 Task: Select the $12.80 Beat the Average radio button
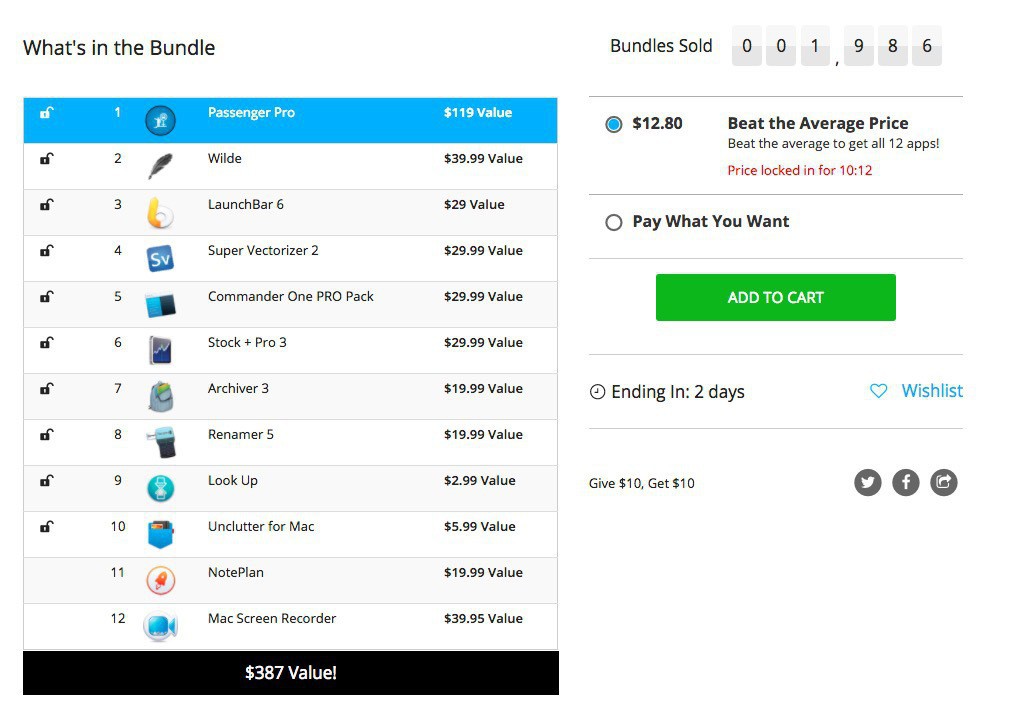614,124
